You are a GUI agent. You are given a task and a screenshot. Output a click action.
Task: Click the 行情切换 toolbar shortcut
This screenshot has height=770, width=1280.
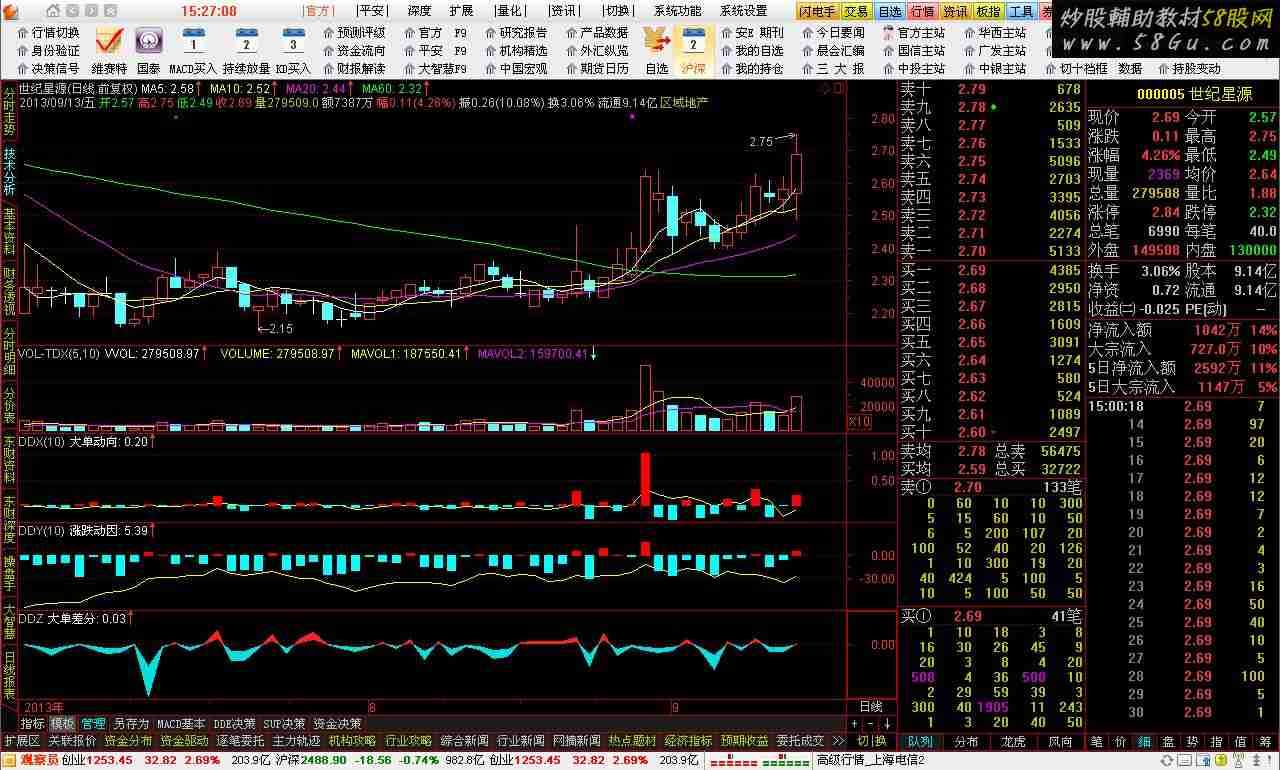tap(47, 32)
